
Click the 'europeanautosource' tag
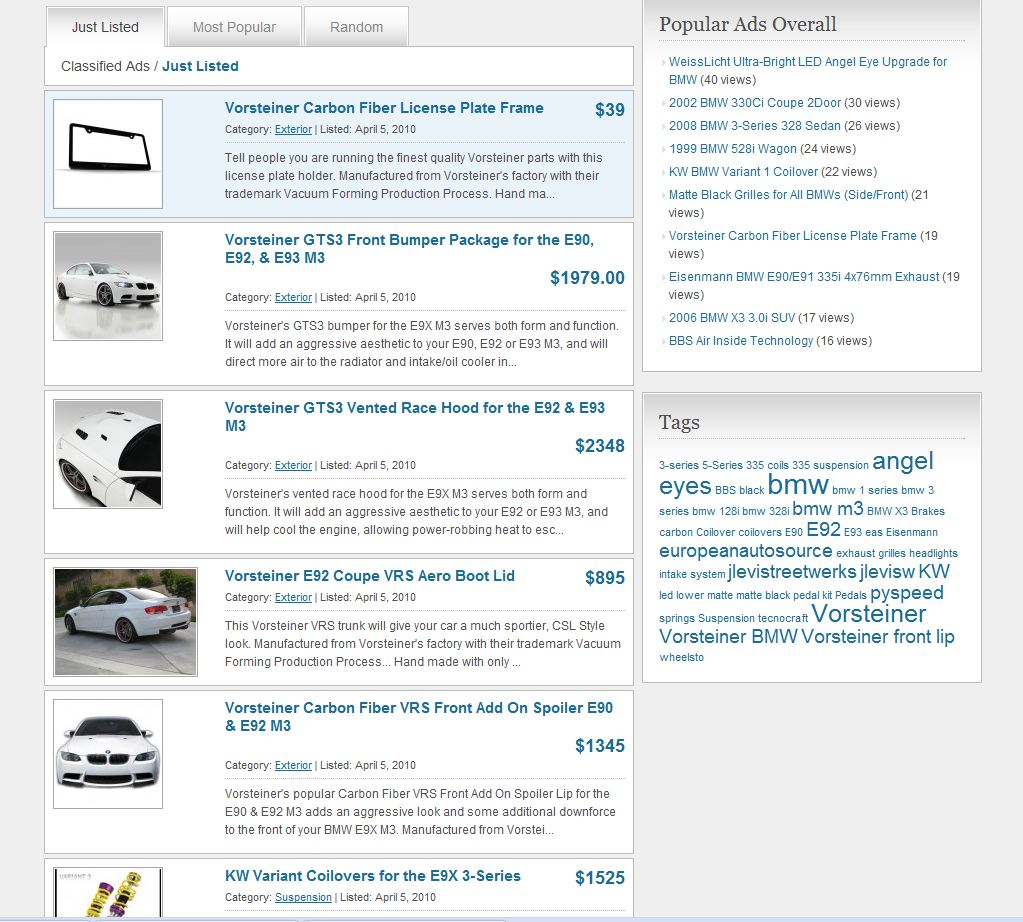(746, 551)
